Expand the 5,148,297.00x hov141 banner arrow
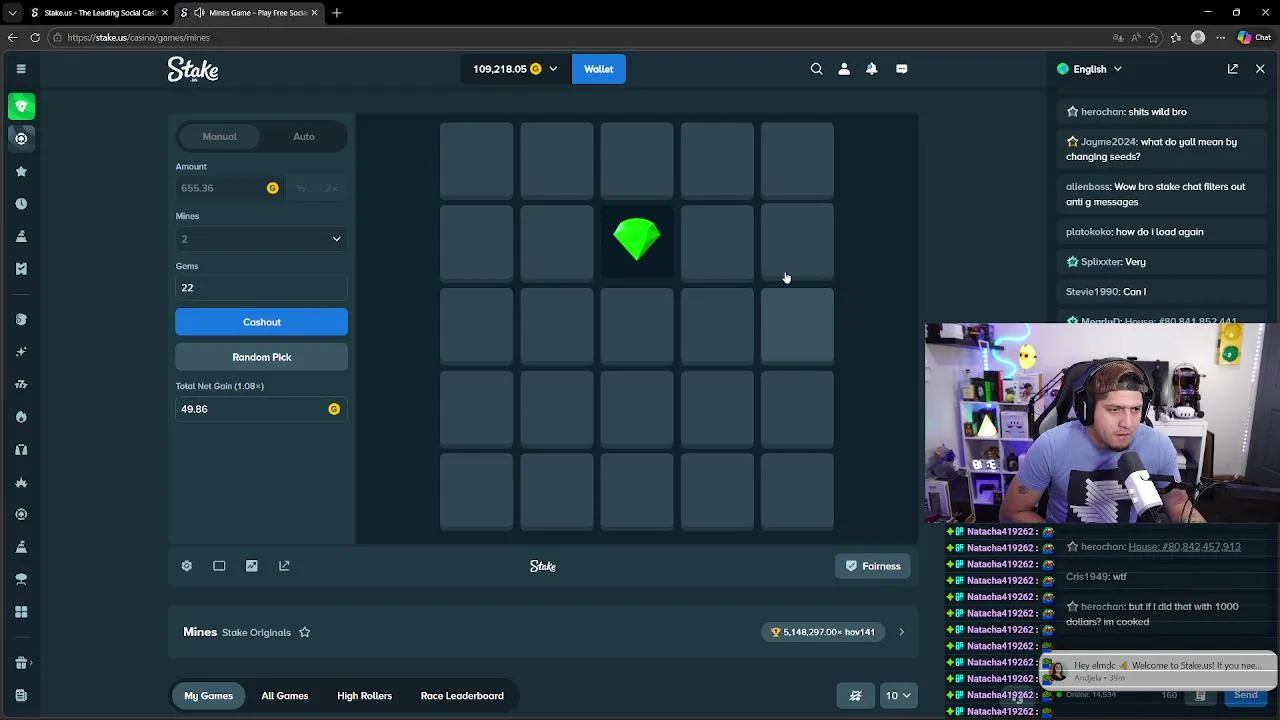 pyautogui.click(x=901, y=632)
